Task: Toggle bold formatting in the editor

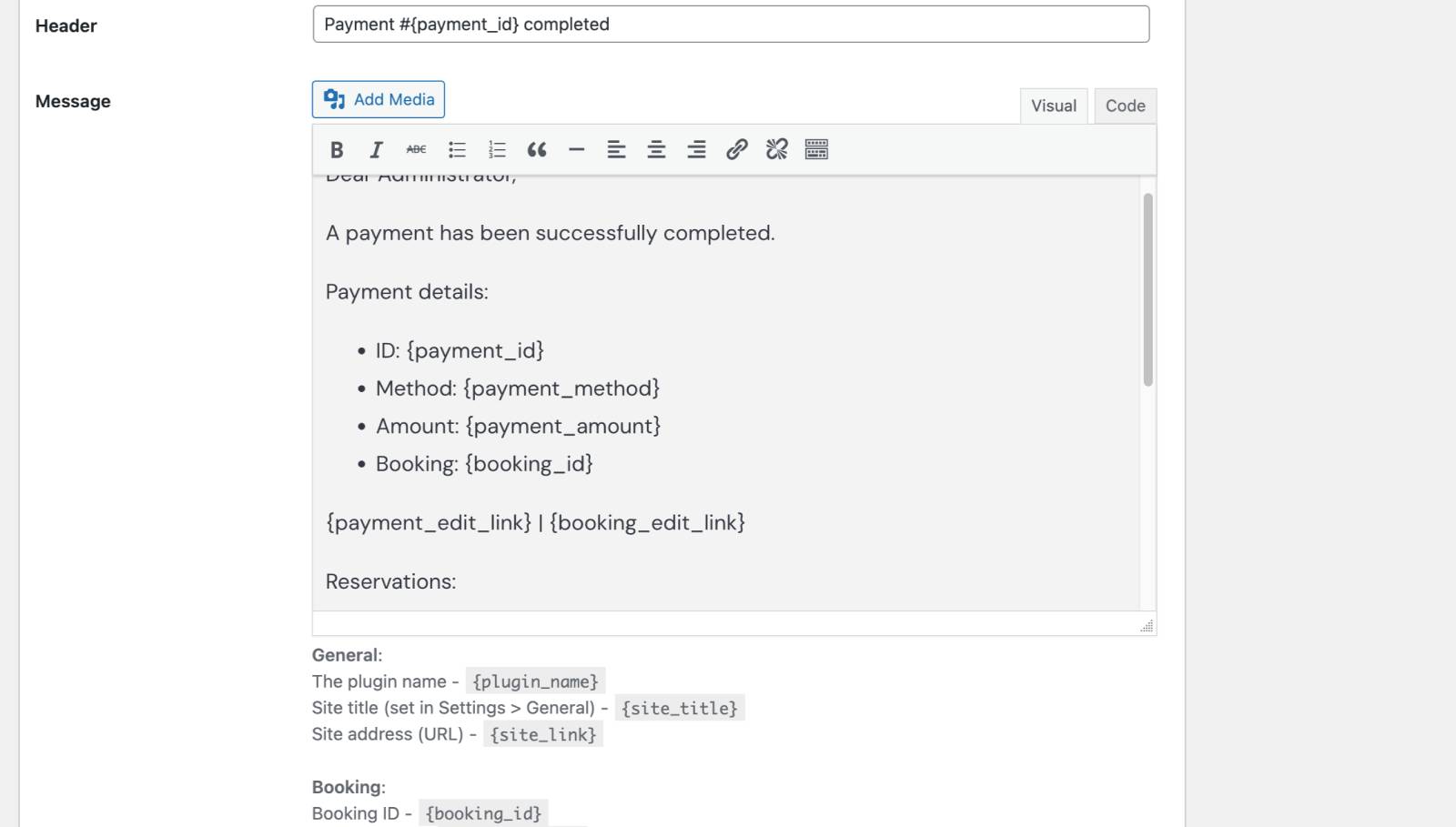Action: coord(337,150)
